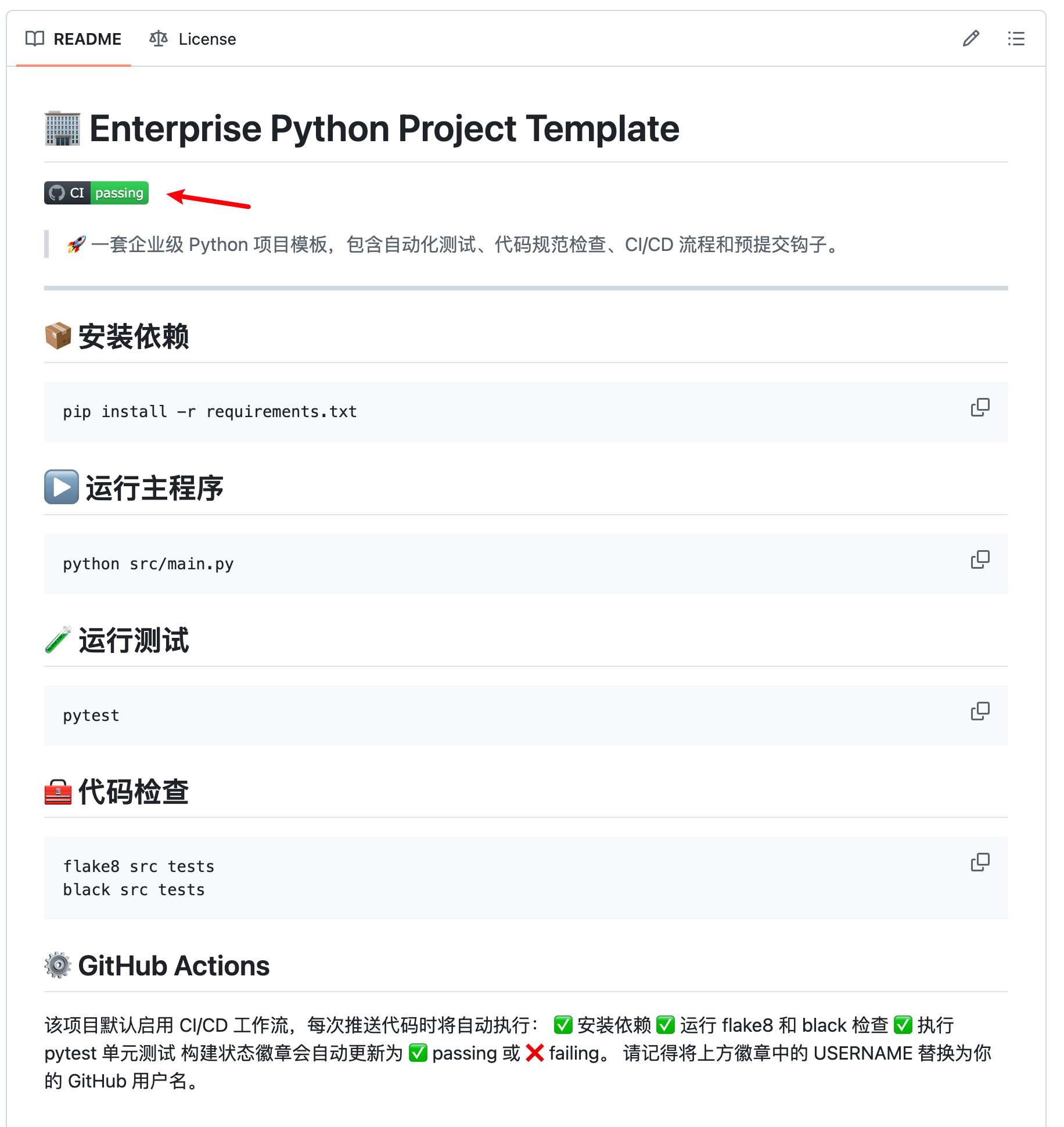
Task: Copy the python src/main.py command
Action: click(980, 560)
